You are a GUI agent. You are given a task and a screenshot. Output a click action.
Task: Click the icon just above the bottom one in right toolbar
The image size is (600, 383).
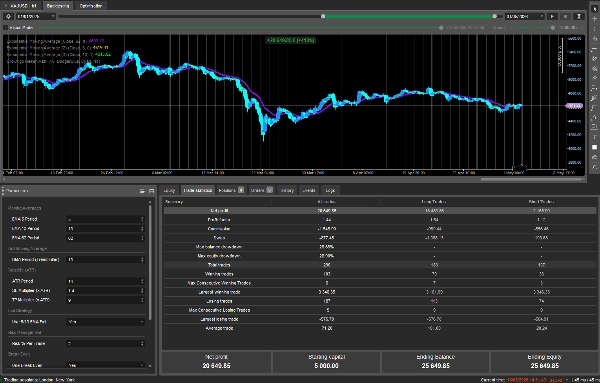click(x=594, y=157)
